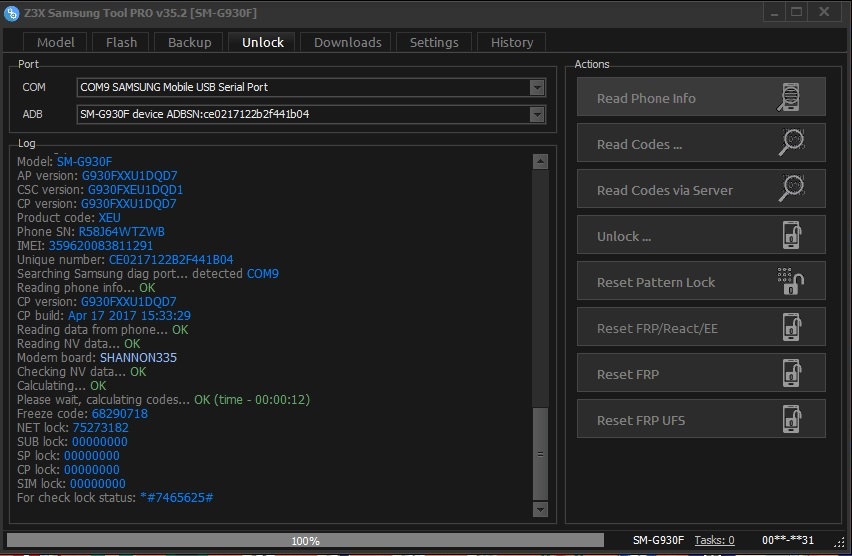Go to the Downloads tab

(347, 42)
